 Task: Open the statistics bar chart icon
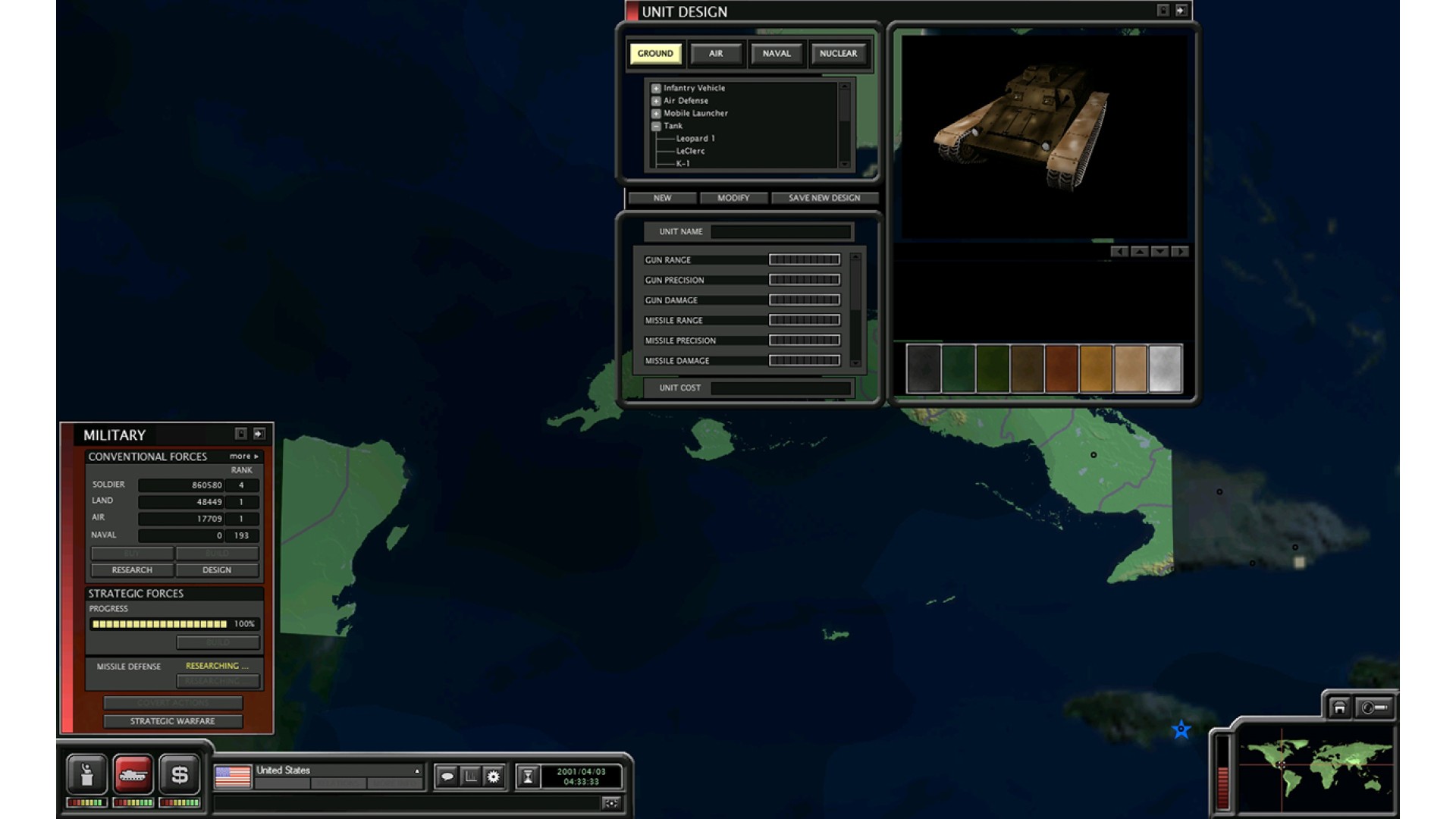[470, 777]
